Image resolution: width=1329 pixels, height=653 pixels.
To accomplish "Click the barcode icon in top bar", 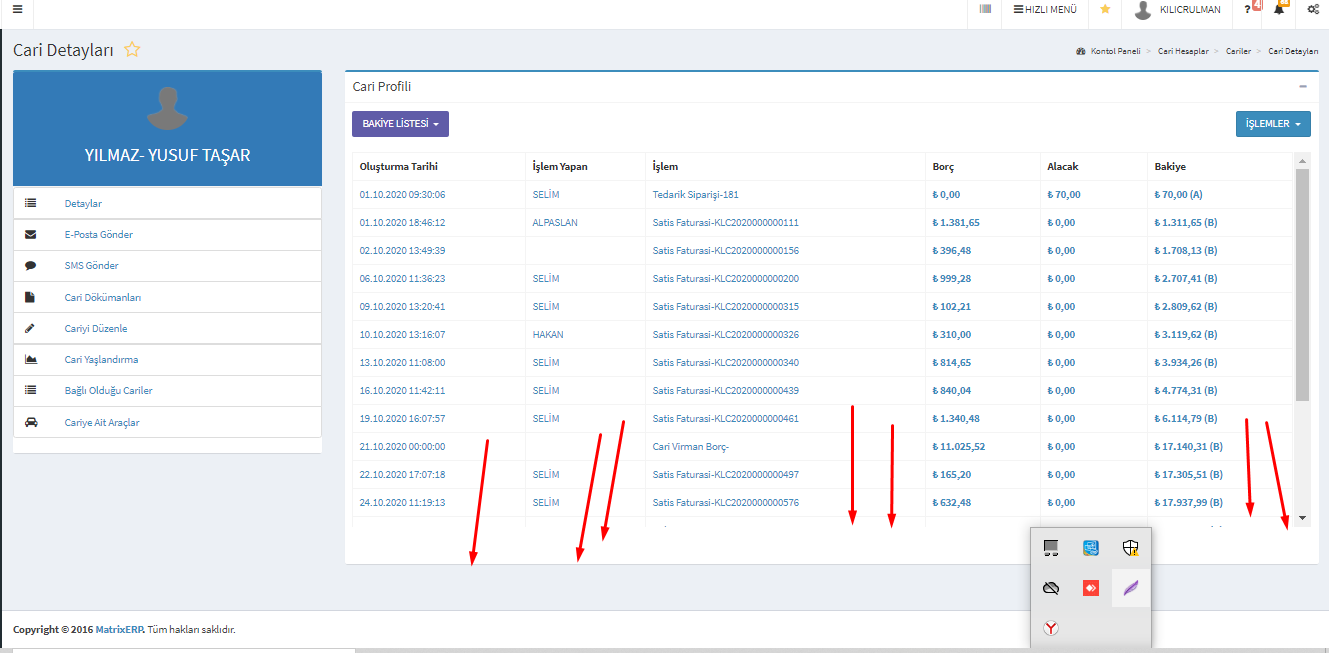I will (x=985, y=9).
